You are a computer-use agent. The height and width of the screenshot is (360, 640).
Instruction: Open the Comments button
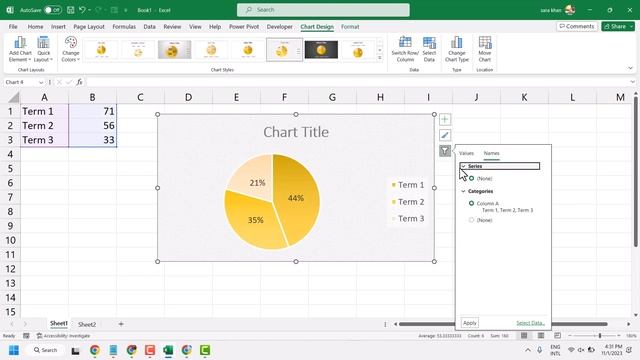[577, 27]
